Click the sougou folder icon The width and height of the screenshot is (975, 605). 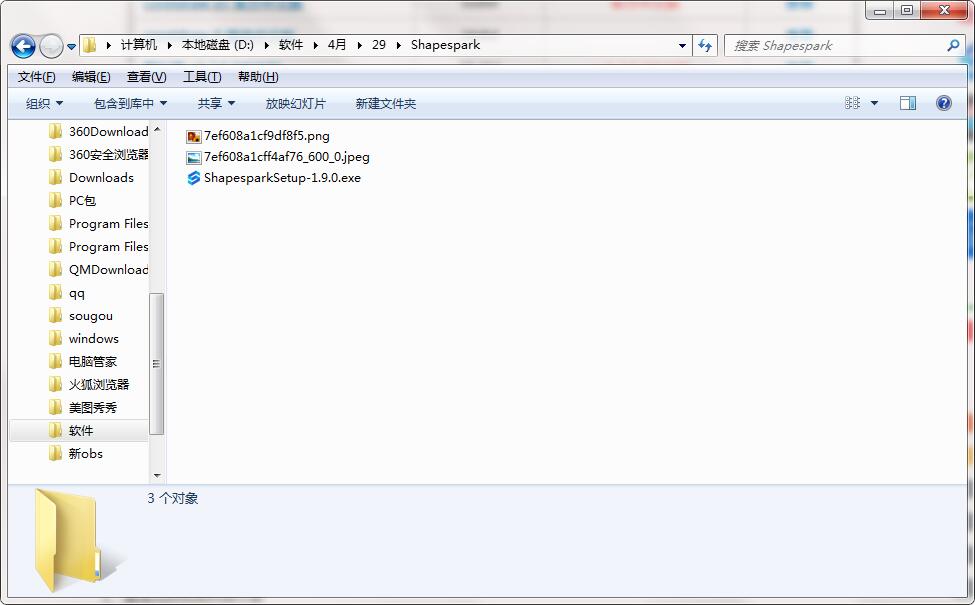pyautogui.click(x=55, y=315)
